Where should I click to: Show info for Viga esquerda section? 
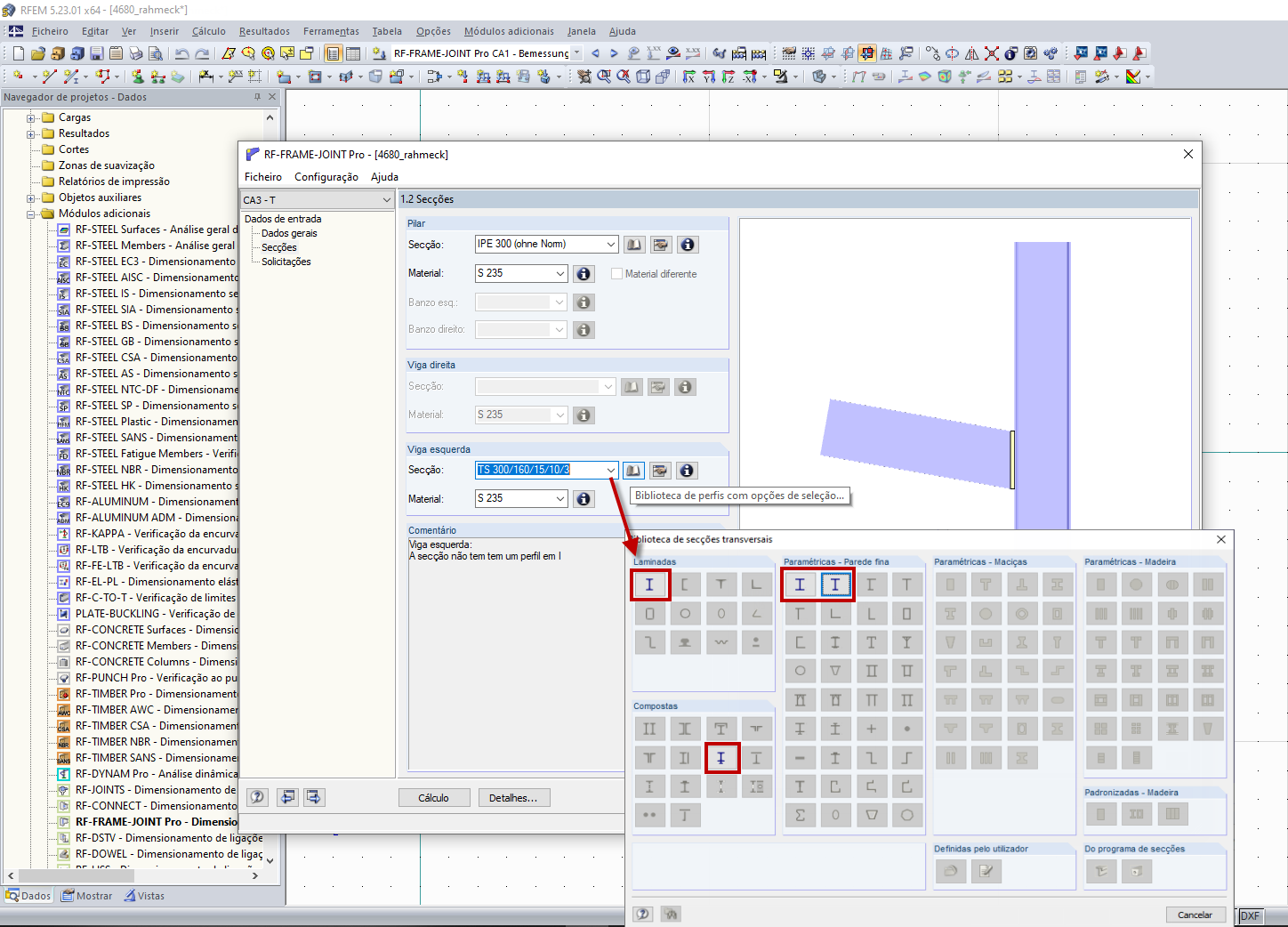687,471
